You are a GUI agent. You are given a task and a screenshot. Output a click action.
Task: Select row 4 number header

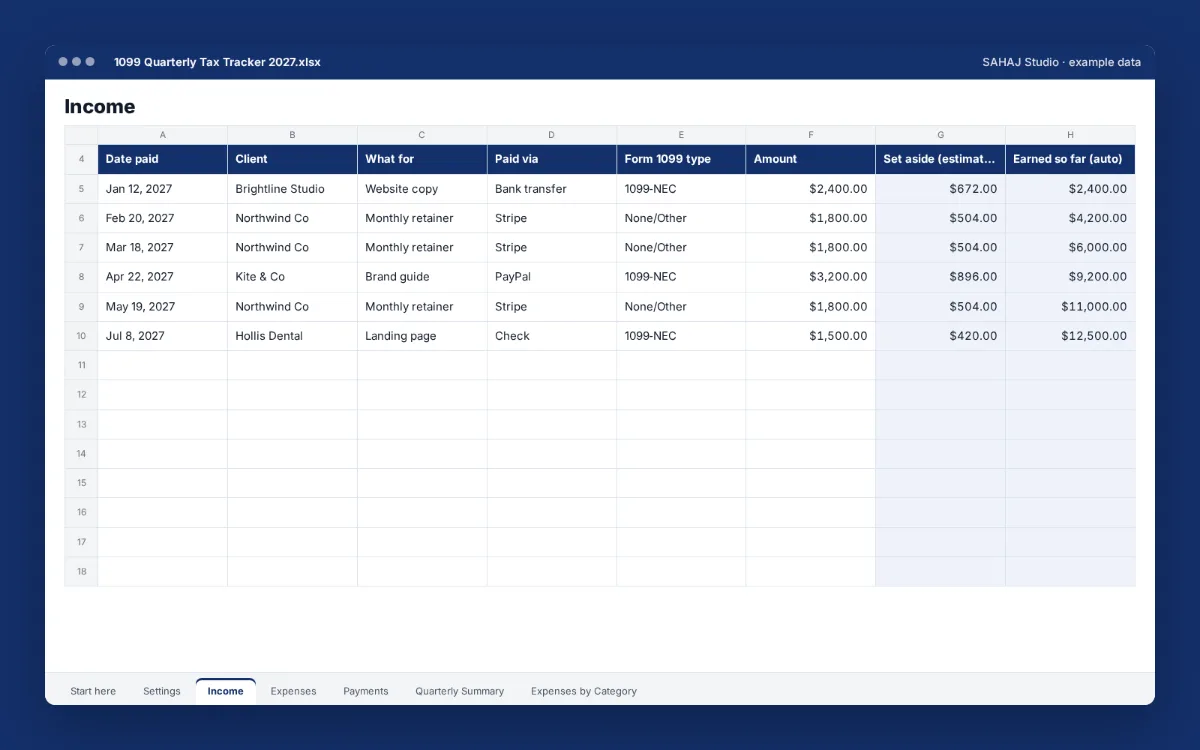coord(81,159)
